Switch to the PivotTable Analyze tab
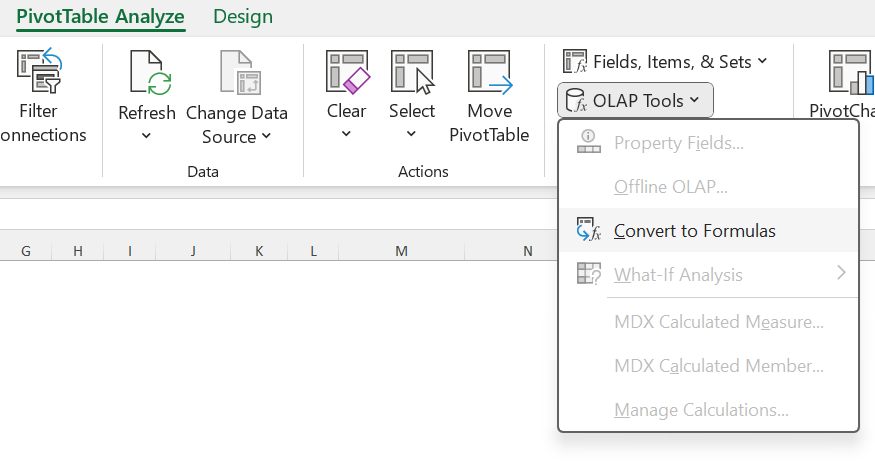This screenshot has width=875, height=466. 100,17
